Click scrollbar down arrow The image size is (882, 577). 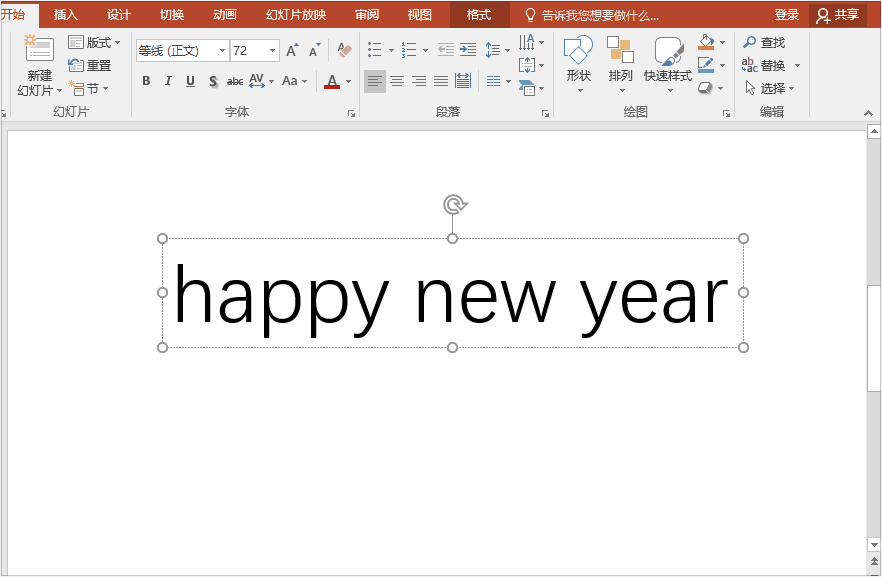[874, 544]
